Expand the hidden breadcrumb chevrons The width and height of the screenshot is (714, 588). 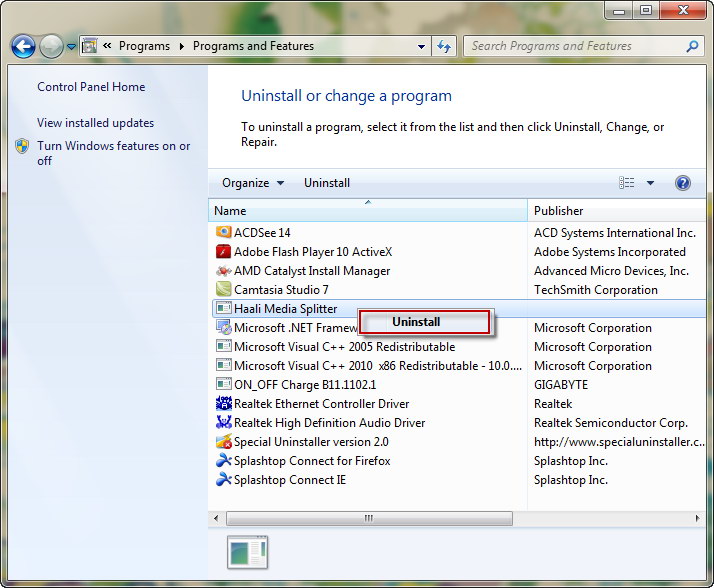point(107,46)
